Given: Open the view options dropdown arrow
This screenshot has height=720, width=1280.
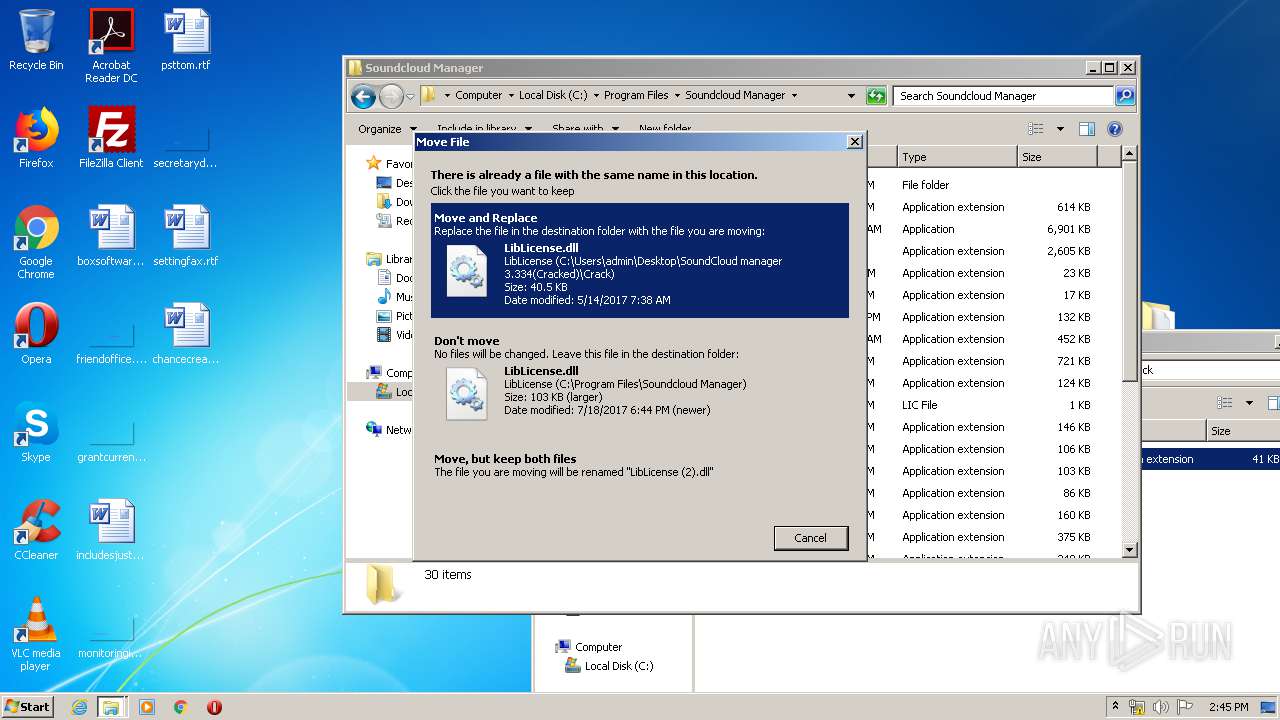Looking at the screenshot, I should [1060, 129].
